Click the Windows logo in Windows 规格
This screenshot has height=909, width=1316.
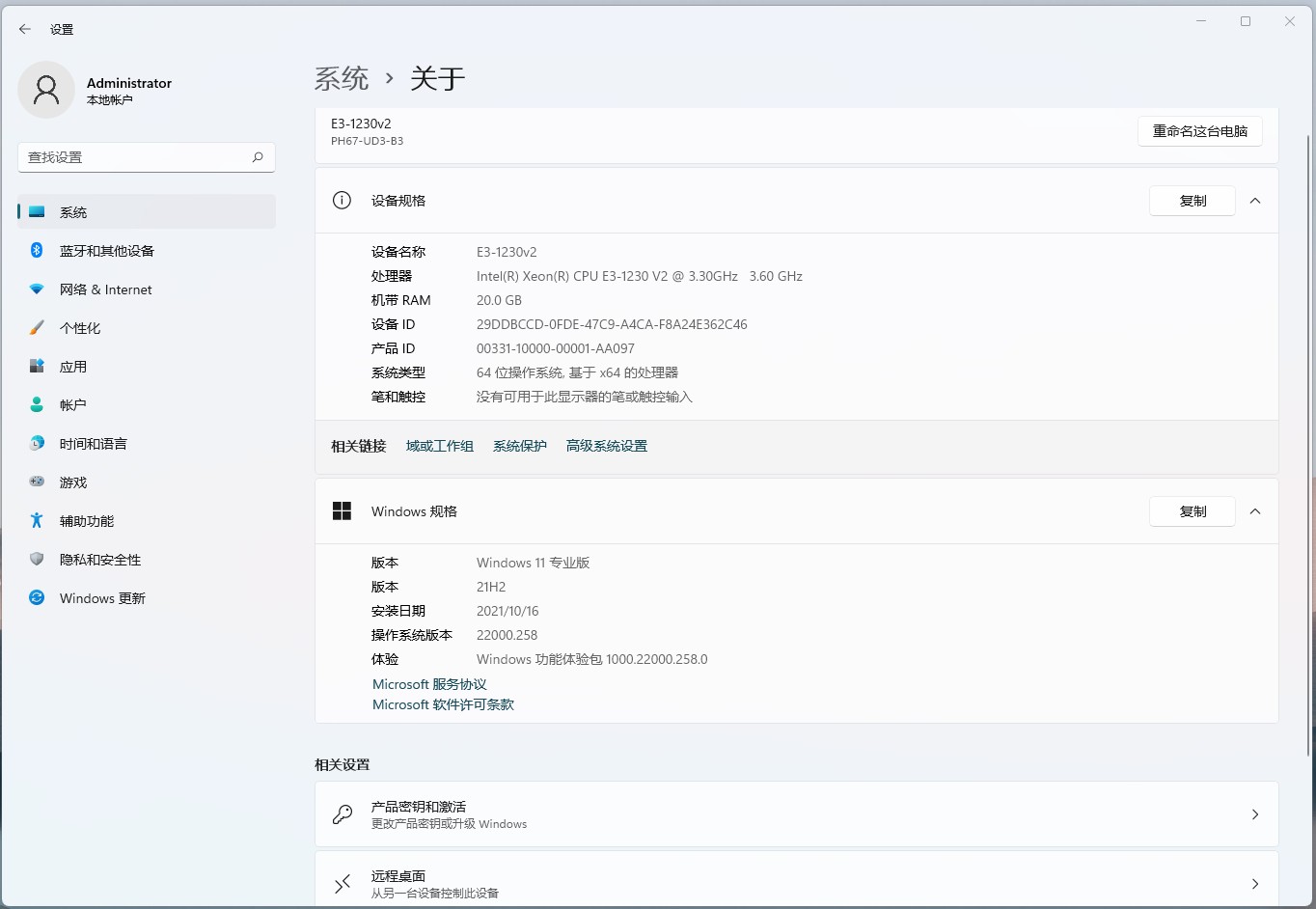coord(342,510)
